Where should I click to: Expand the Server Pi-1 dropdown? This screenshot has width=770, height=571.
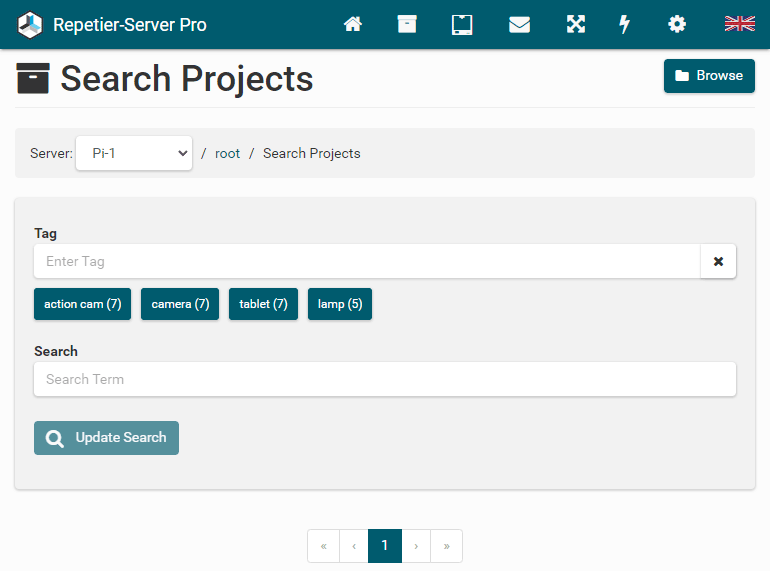134,153
